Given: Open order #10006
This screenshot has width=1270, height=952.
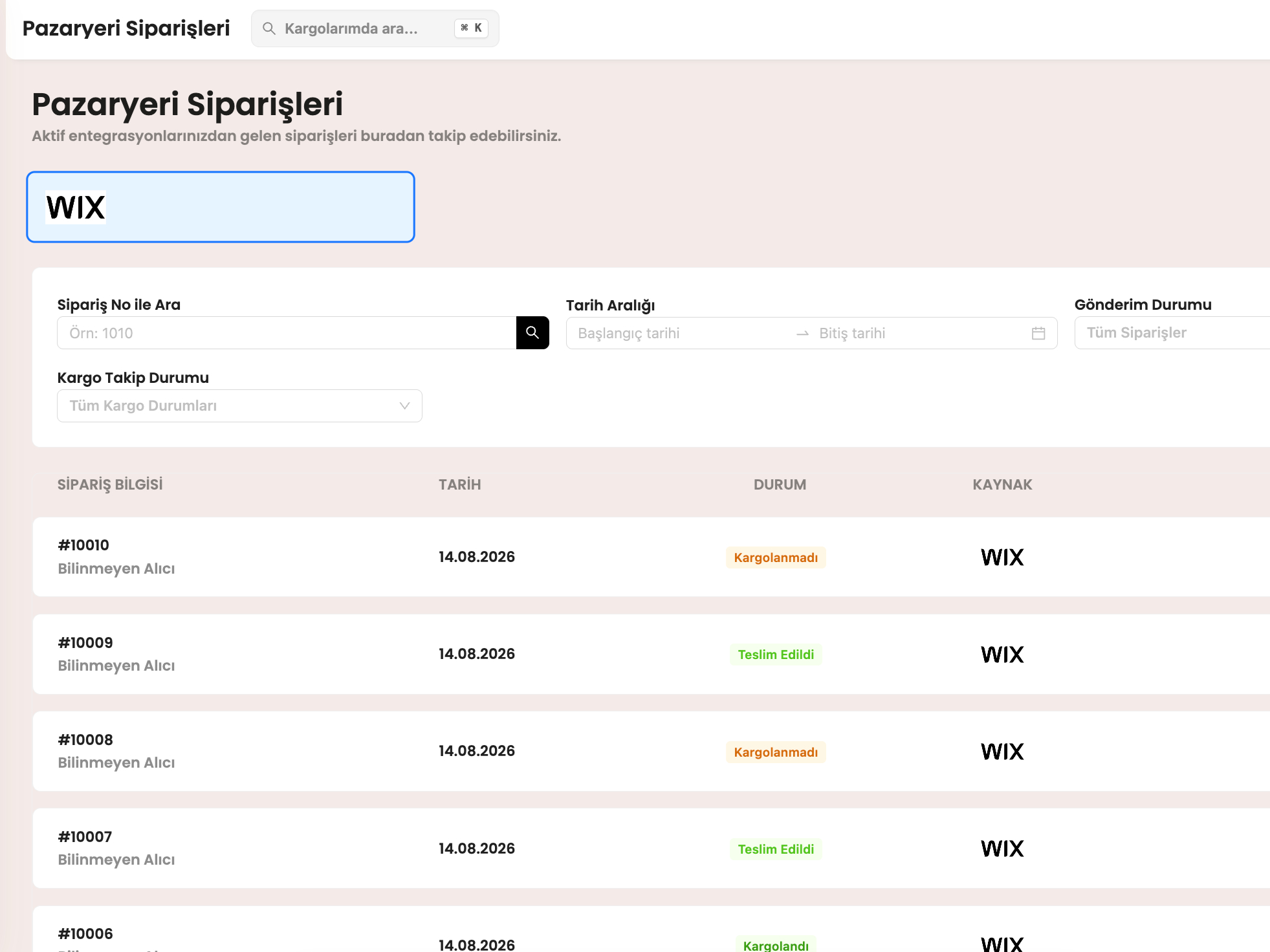Looking at the screenshot, I should tap(651, 929).
